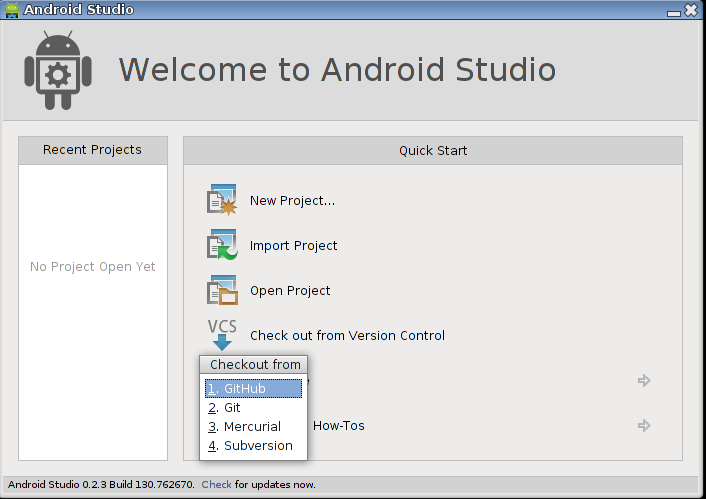Choose Import Project label
This screenshot has width=706, height=499.
click(293, 245)
